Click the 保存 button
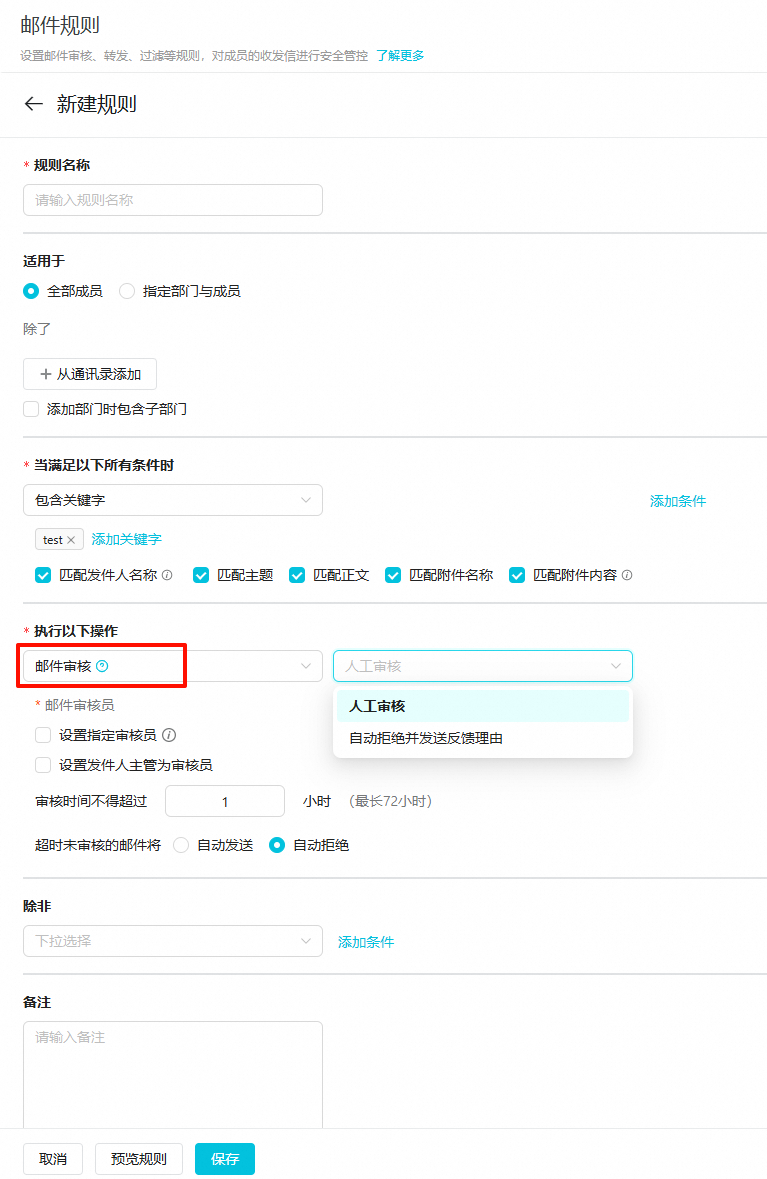Viewport: 767px width, 1179px height. click(225, 1159)
